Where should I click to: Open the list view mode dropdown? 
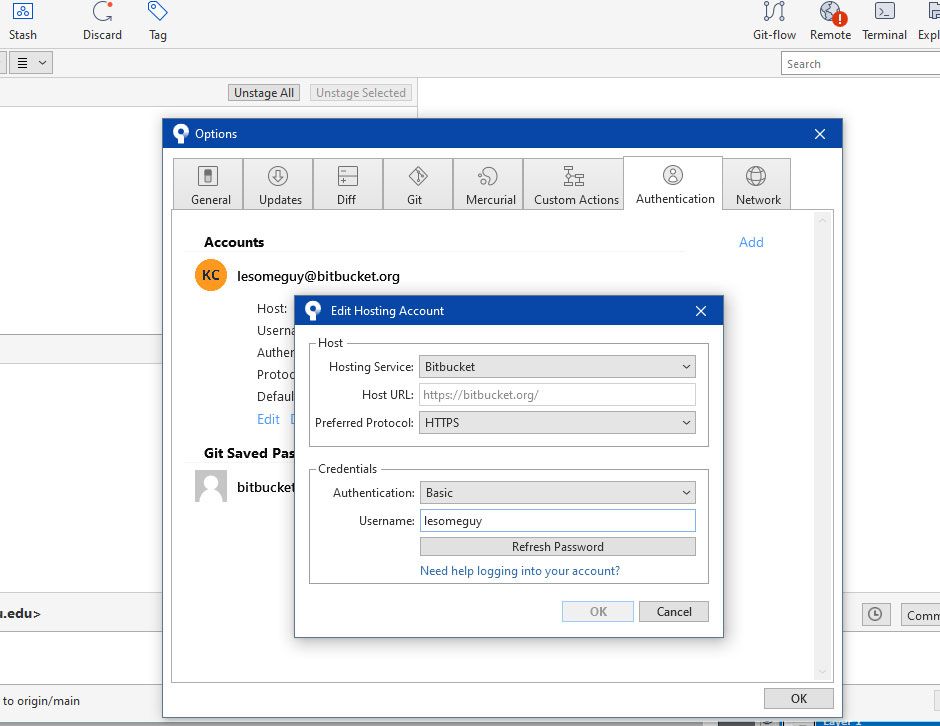point(31,62)
